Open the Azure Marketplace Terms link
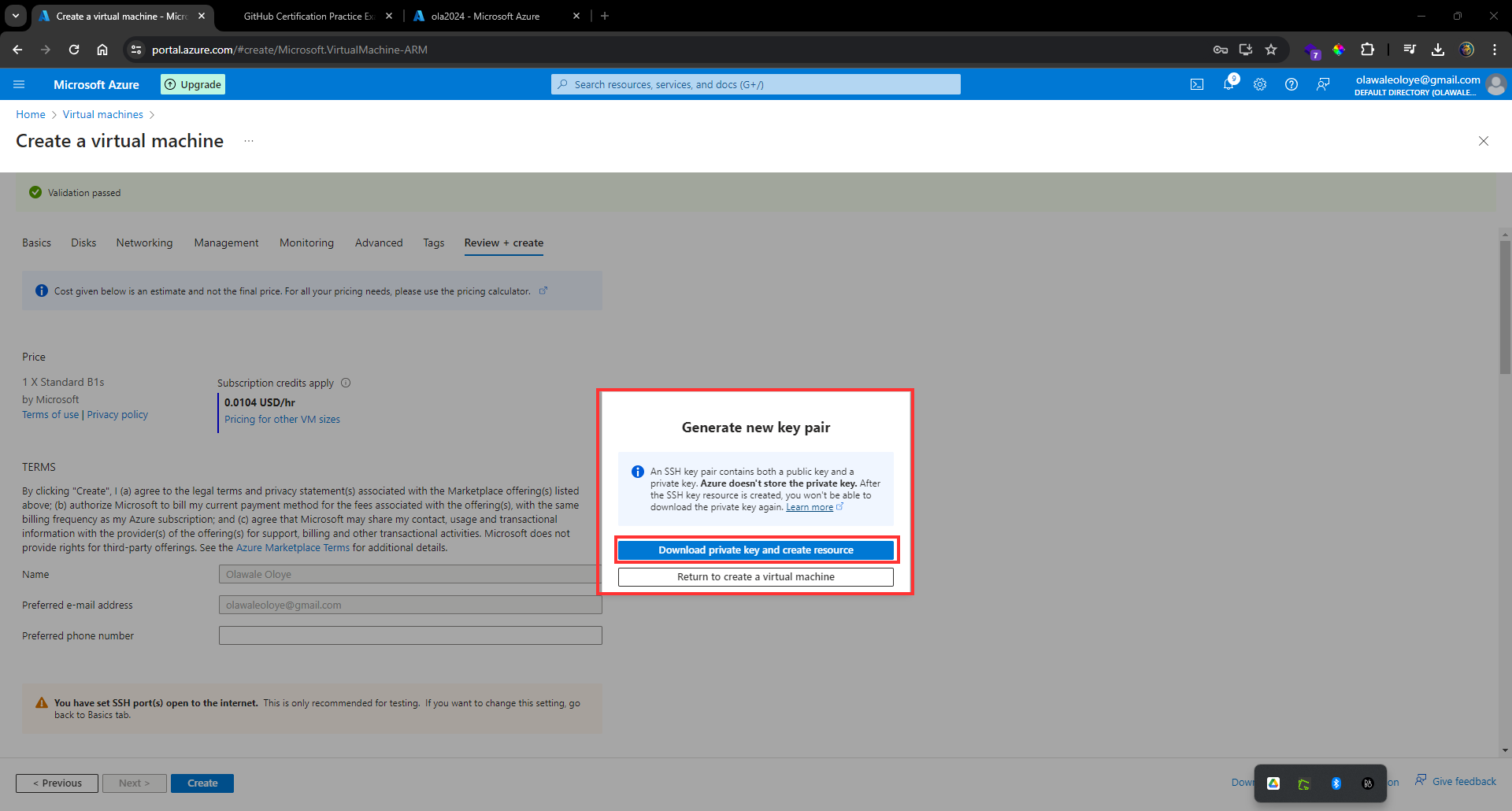Image resolution: width=1512 pixels, height=811 pixels. tap(293, 547)
